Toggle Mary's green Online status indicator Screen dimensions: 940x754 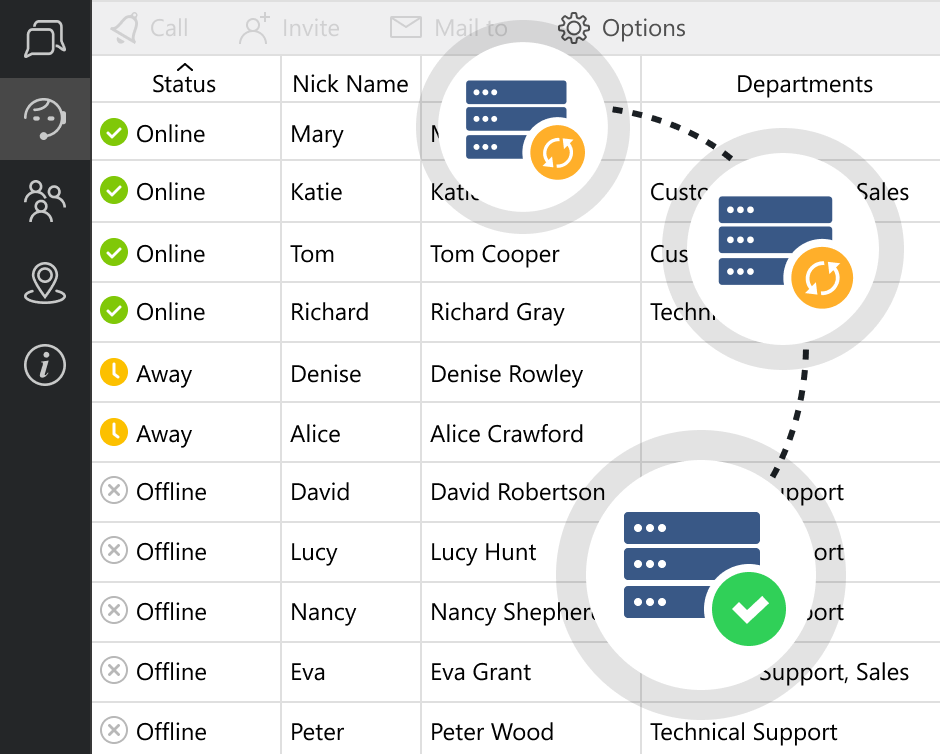click(x=113, y=131)
